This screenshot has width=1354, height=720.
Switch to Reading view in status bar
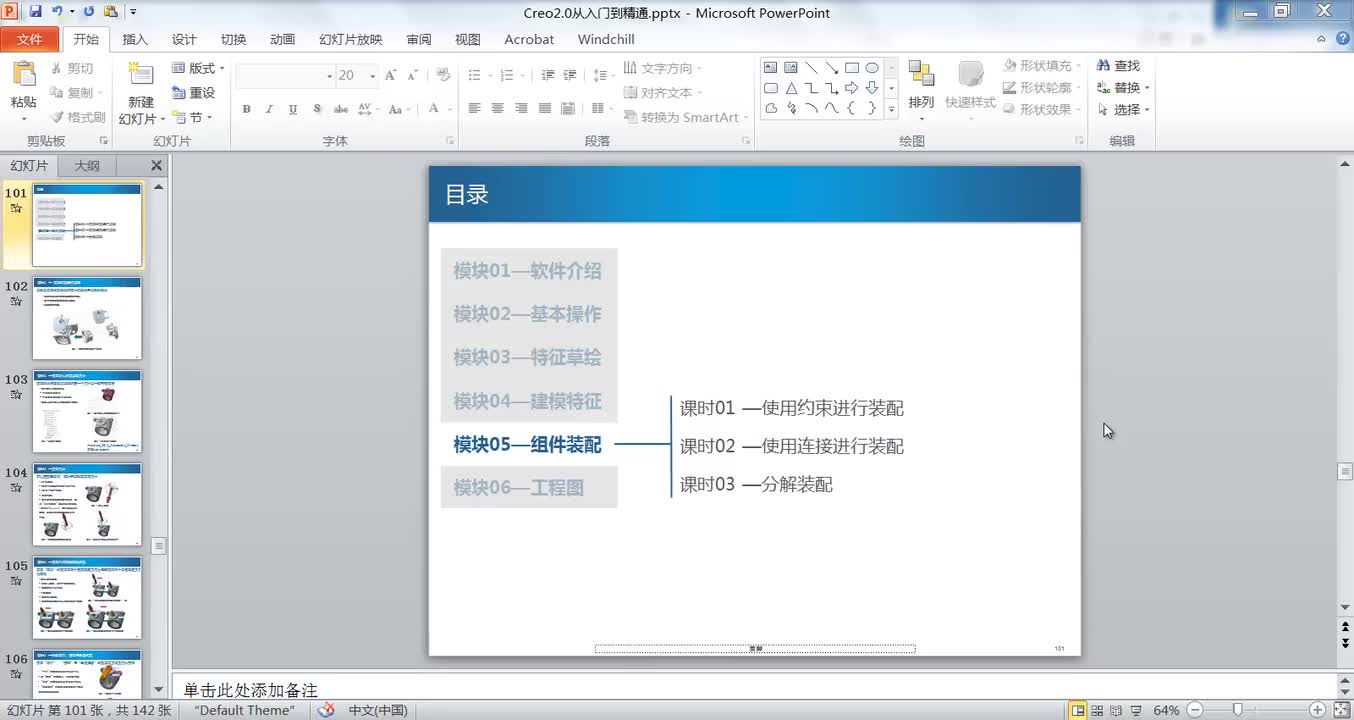point(1116,710)
